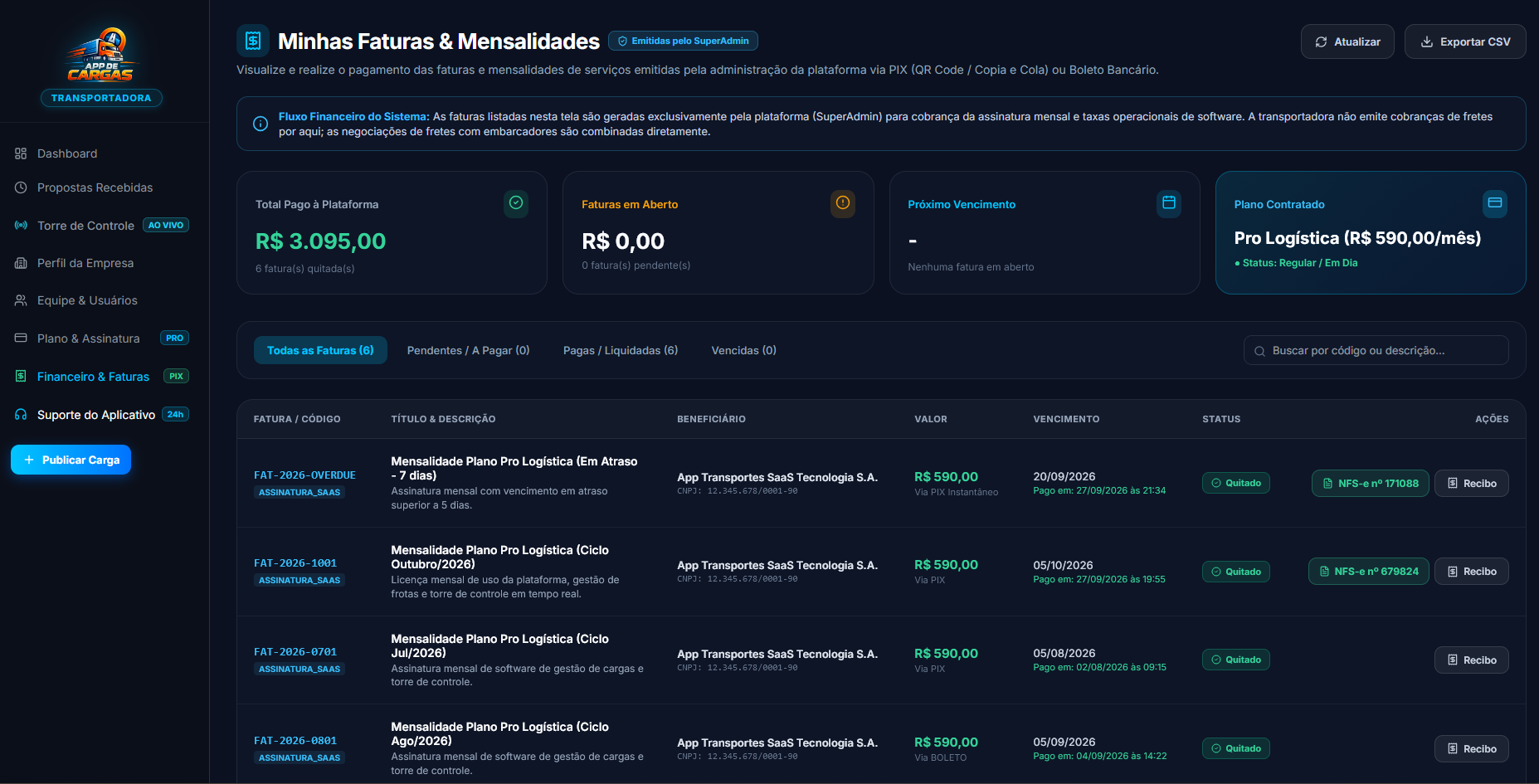Export invoices with Exportar CSV
This screenshot has height=784, width=1539.
(1465, 41)
